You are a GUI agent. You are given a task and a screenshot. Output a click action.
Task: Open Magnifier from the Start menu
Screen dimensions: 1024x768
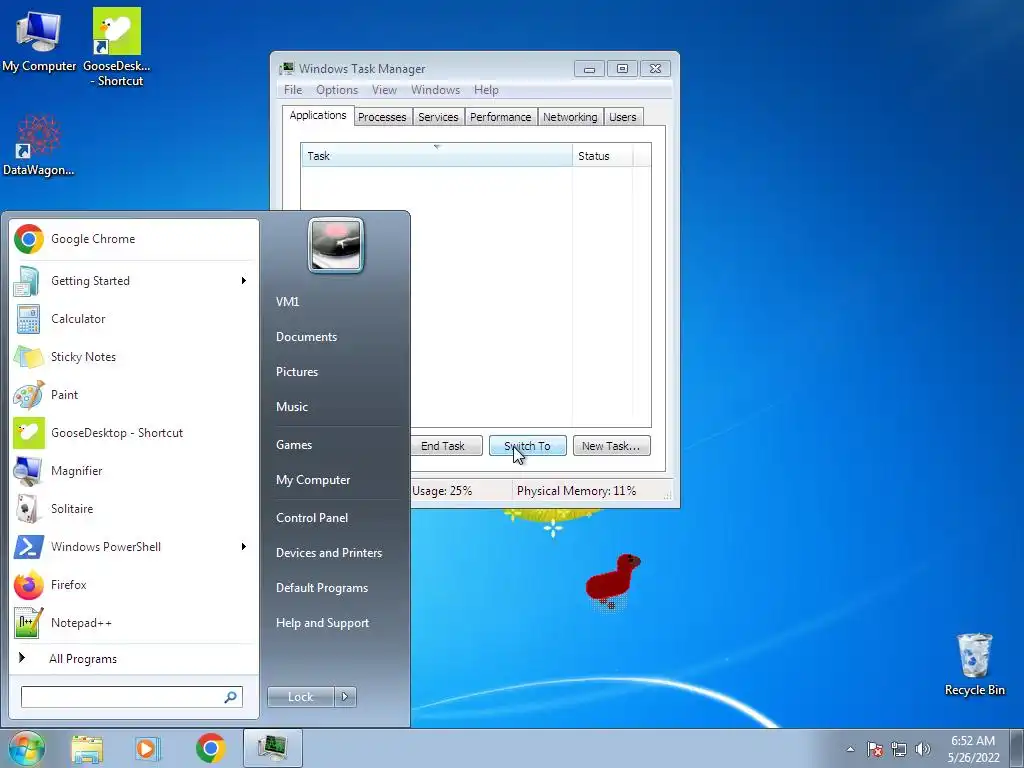click(x=135, y=471)
